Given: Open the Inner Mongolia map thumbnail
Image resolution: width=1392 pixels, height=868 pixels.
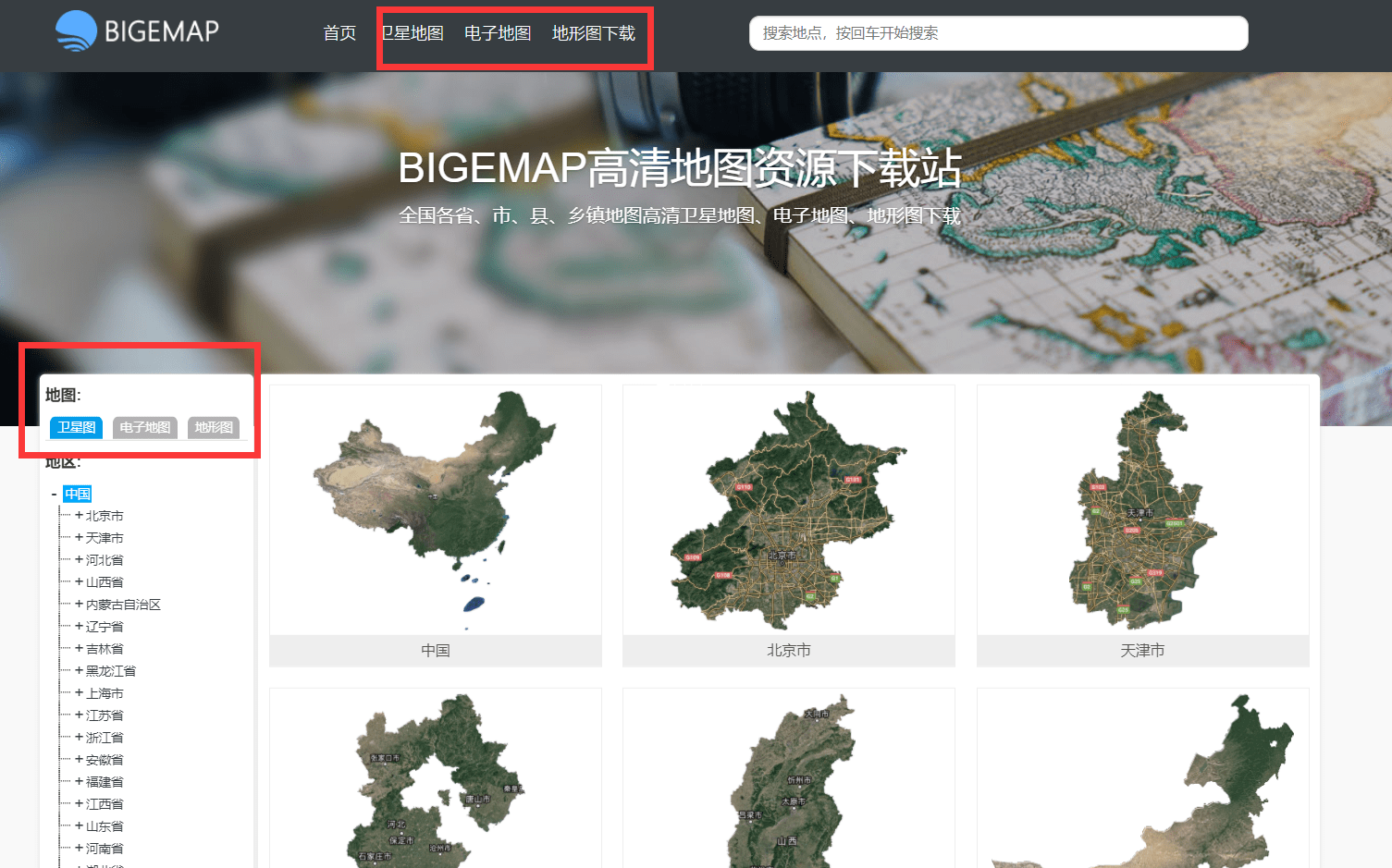Looking at the screenshot, I should coord(1143,778).
